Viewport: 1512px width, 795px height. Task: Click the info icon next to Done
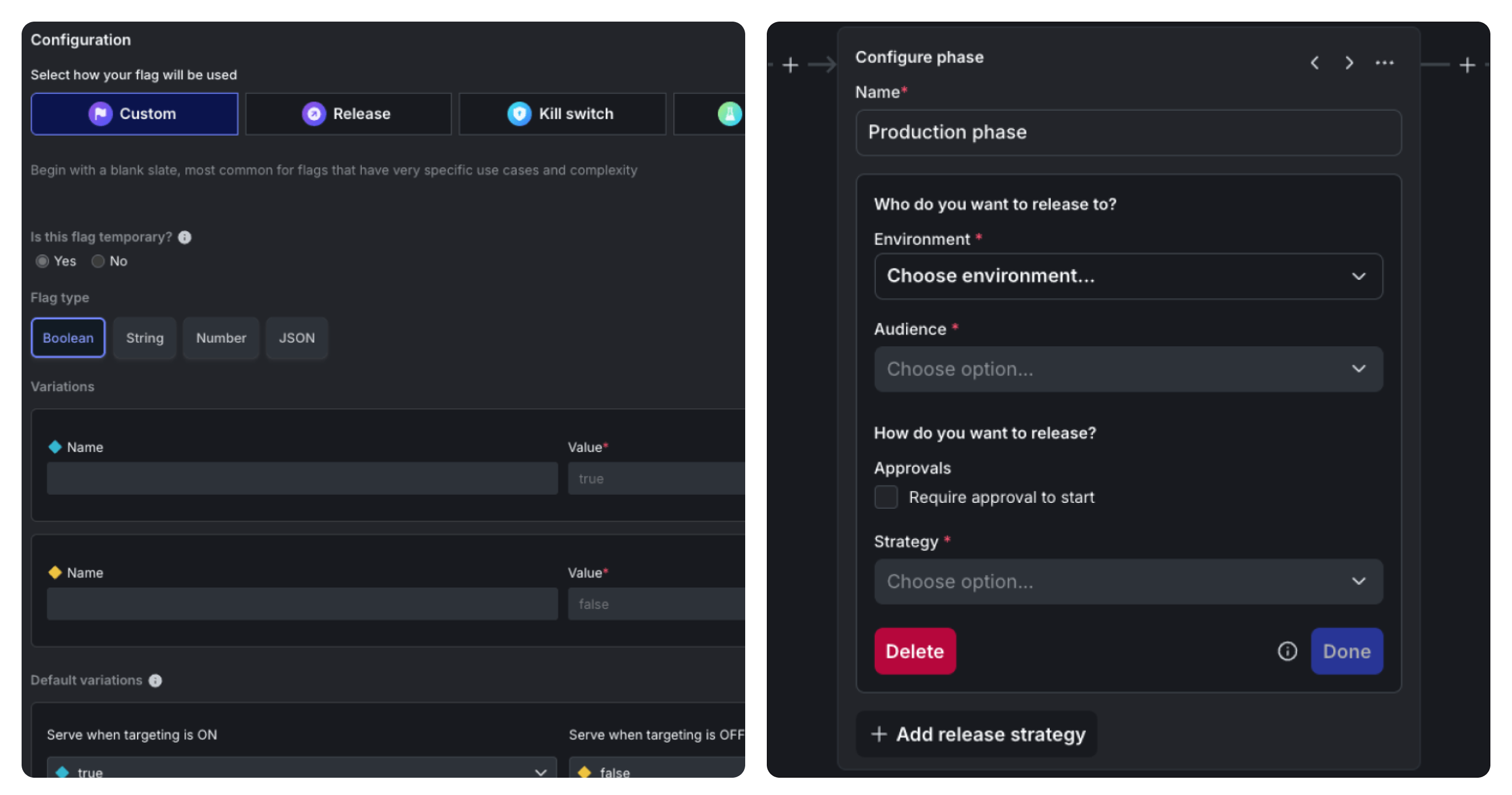pyautogui.click(x=1287, y=652)
